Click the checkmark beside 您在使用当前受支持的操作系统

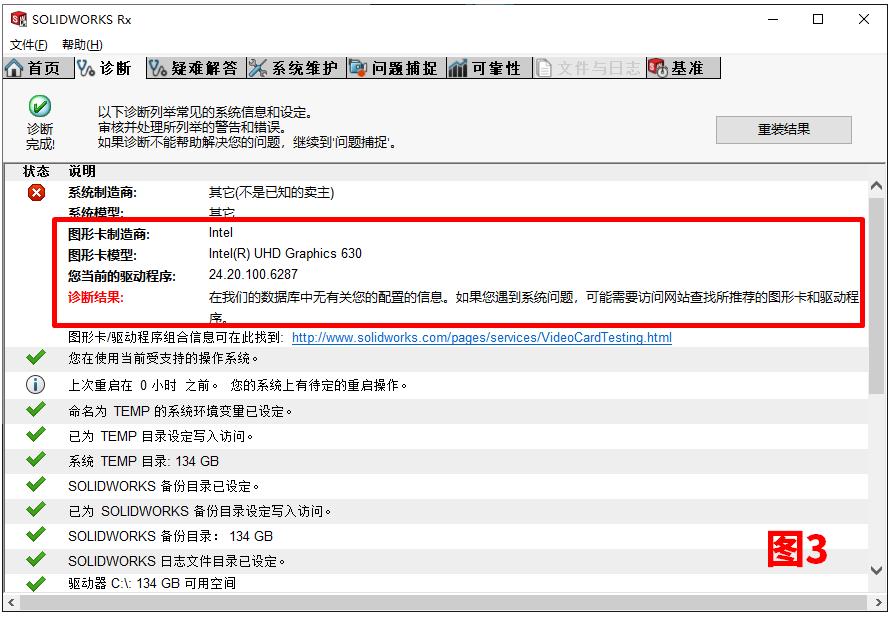pyautogui.click(x=36, y=358)
